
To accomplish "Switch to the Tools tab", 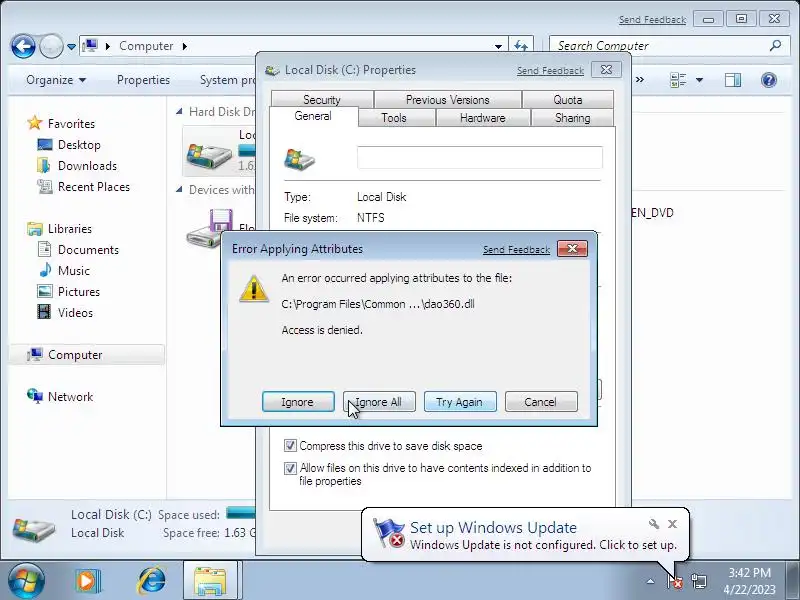I will (394, 118).
